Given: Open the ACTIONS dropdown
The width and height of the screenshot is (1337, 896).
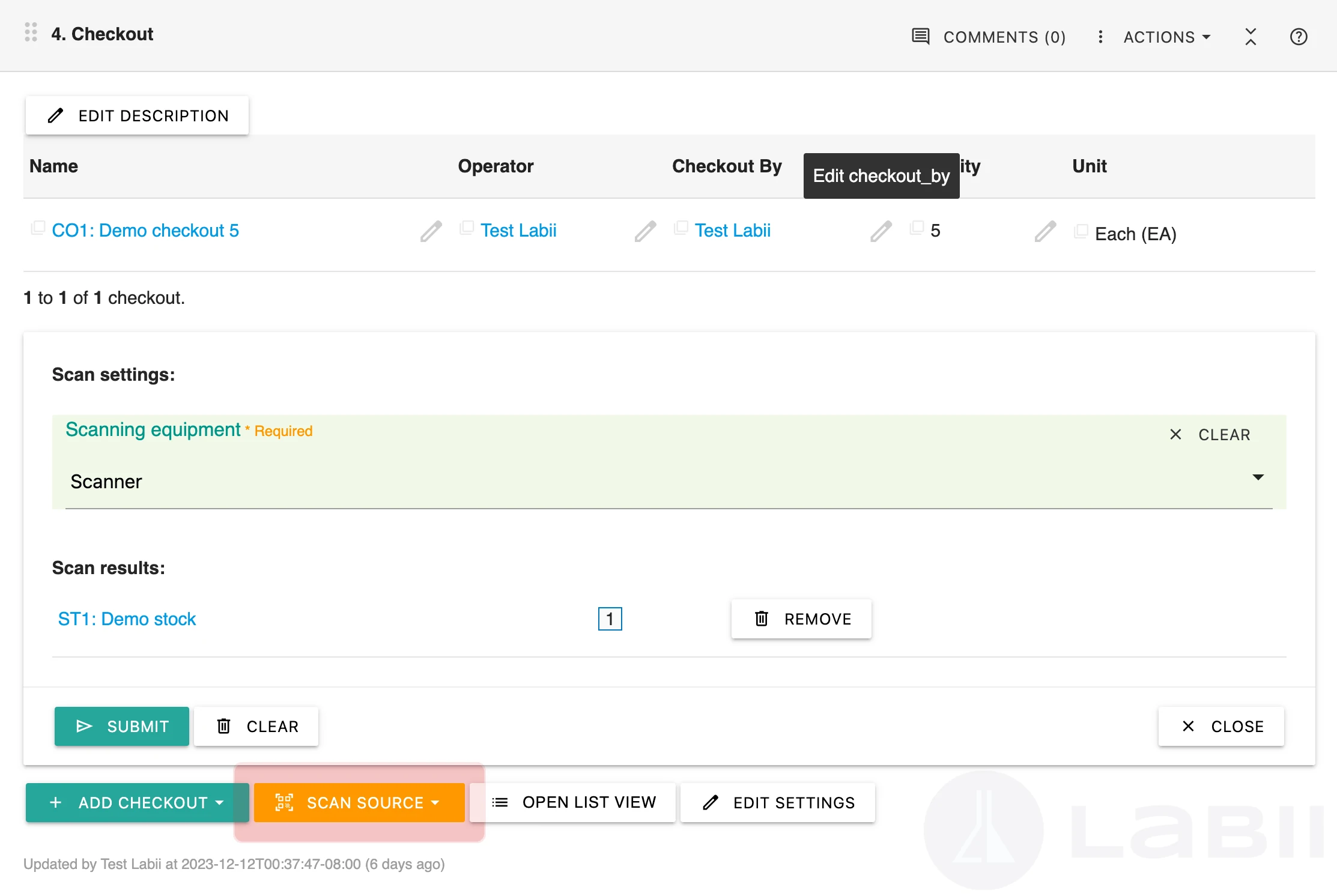Looking at the screenshot, I should point(1166,37).
